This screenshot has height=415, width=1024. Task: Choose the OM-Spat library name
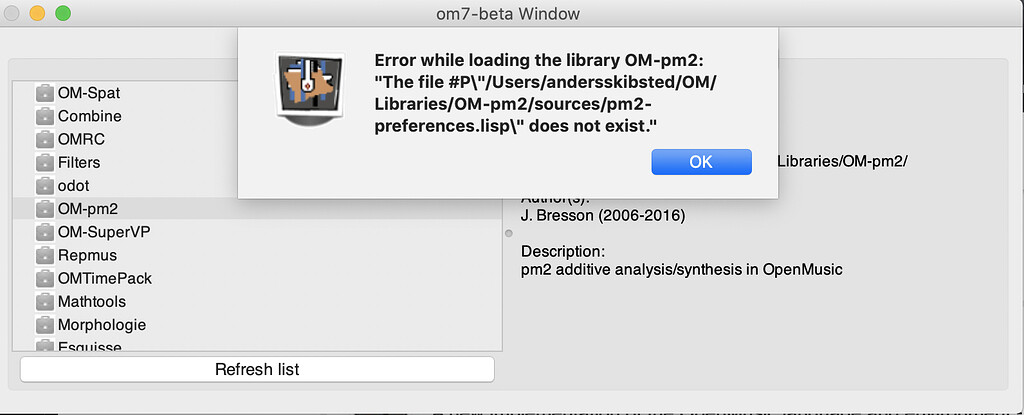pos(89,93)
